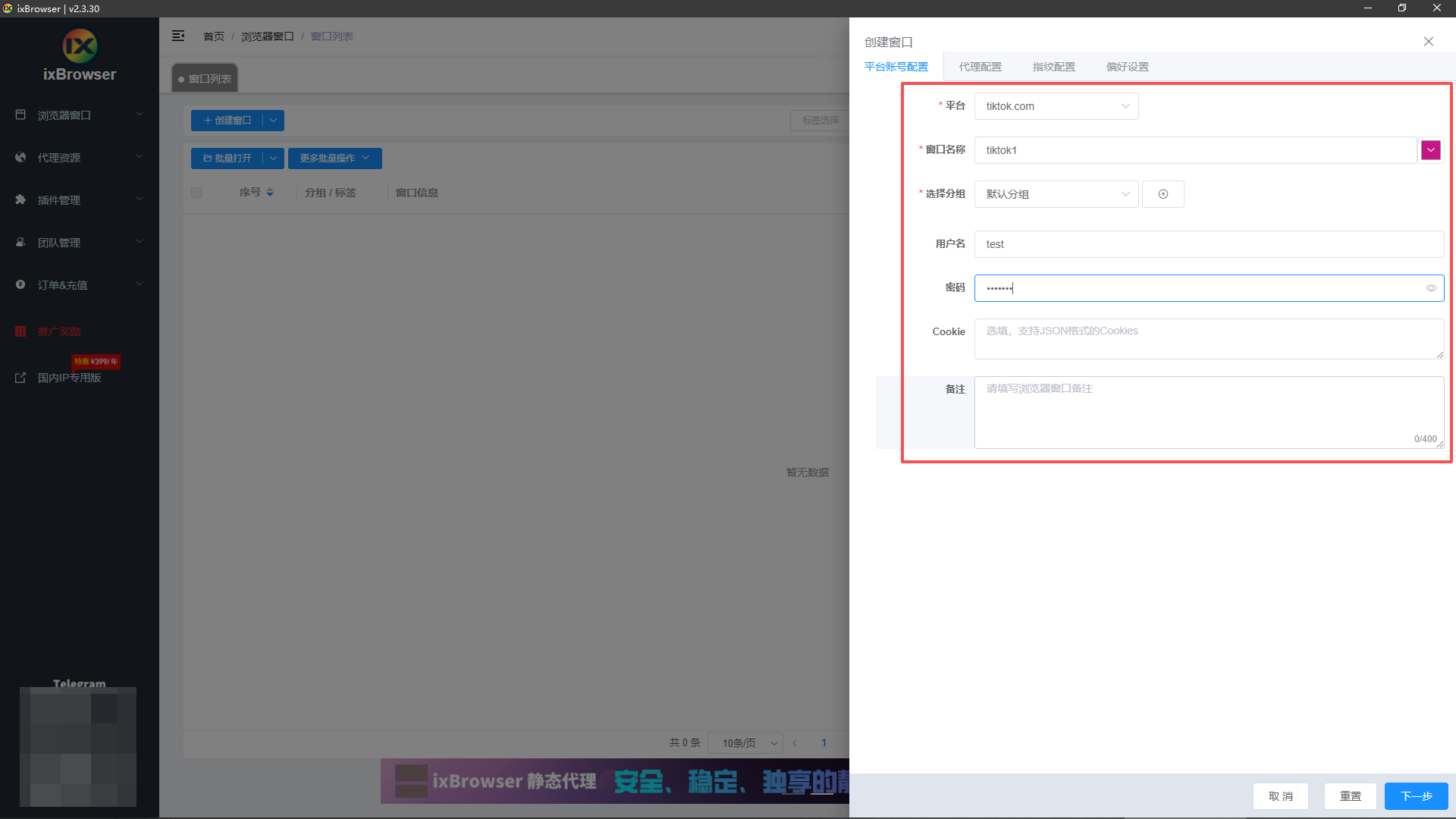Expand 代理资源 sidebar menu
Viewport: 1456px width, 819px height.
click(x=80, y=157)
